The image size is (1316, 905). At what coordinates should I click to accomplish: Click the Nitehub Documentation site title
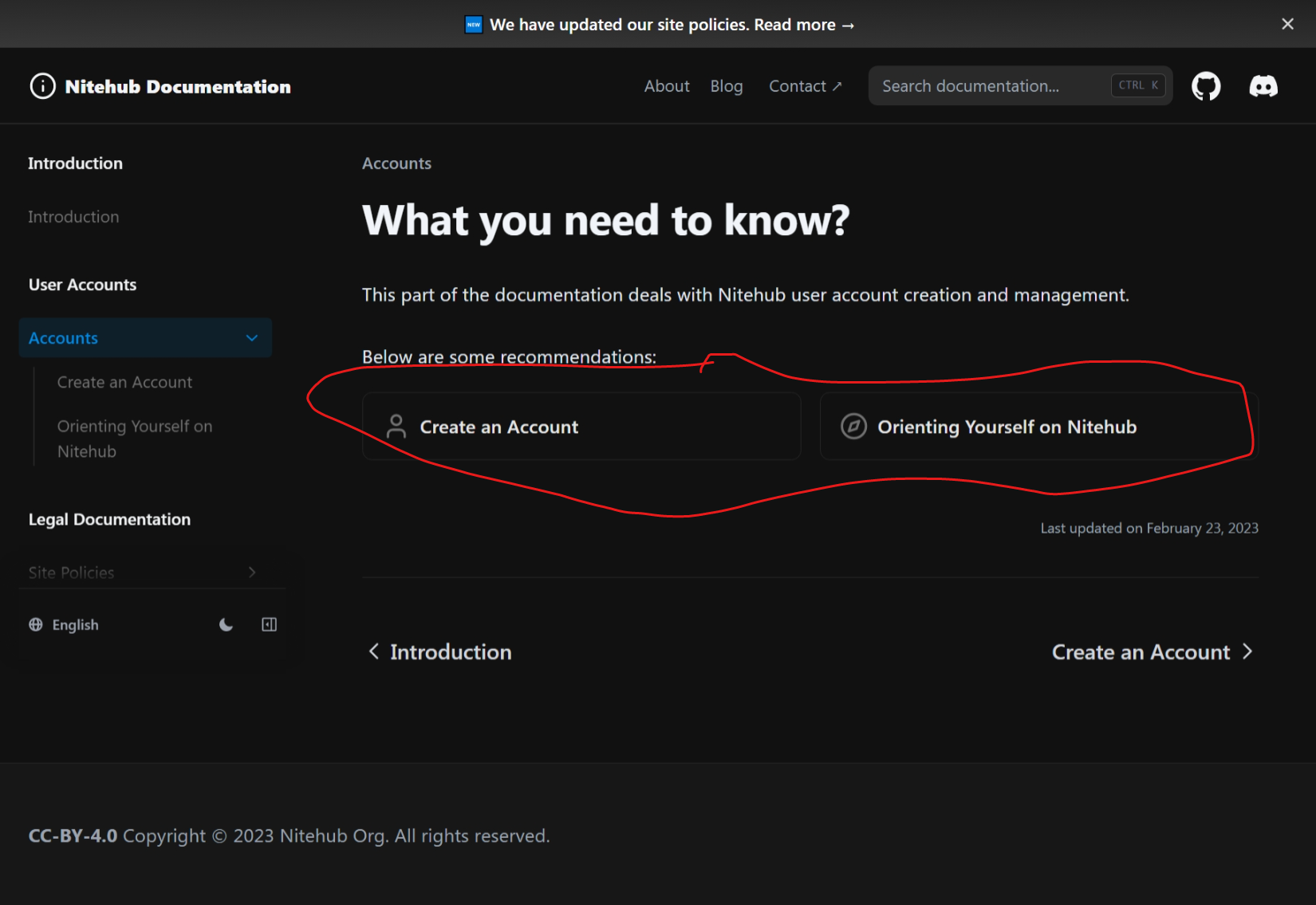(x=178, y=87)
